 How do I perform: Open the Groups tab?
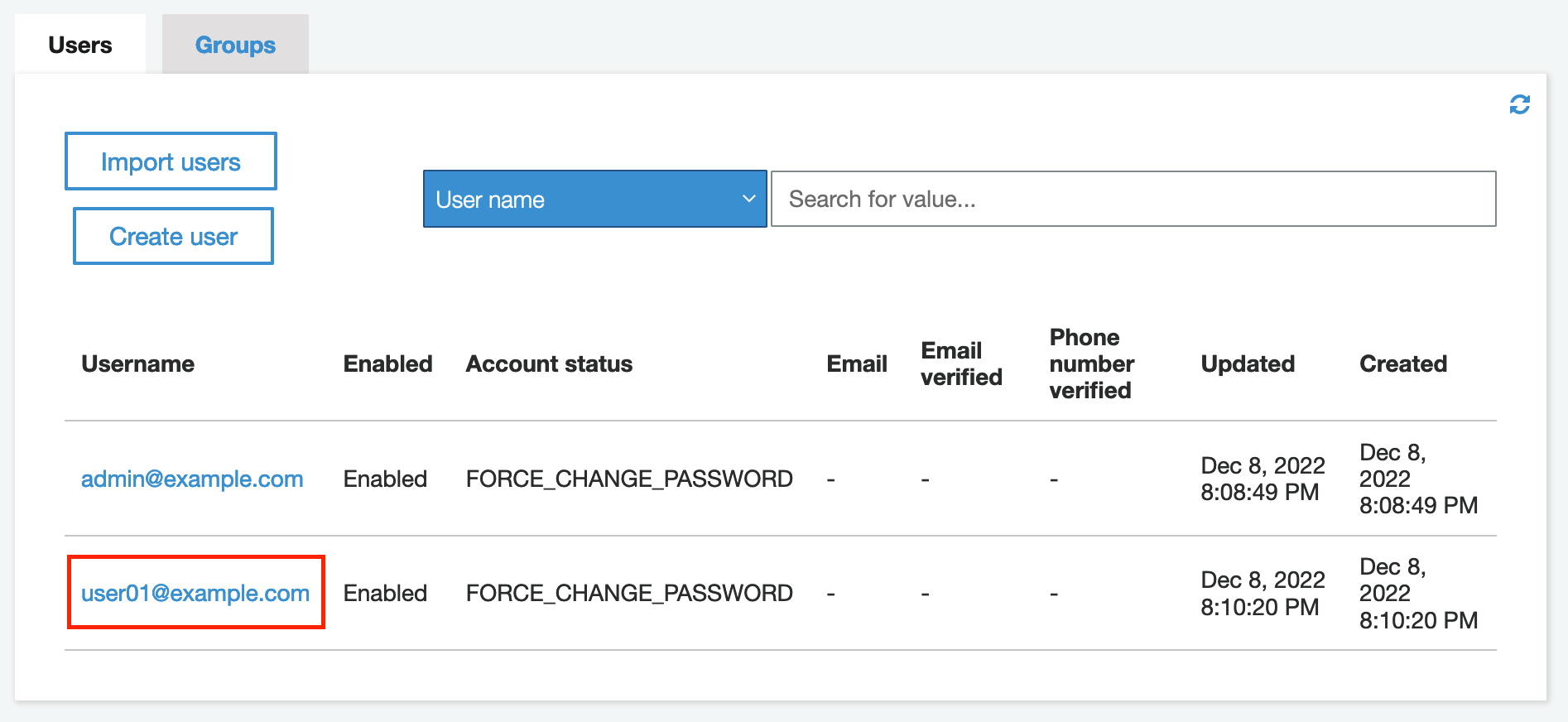pos(235,45)
